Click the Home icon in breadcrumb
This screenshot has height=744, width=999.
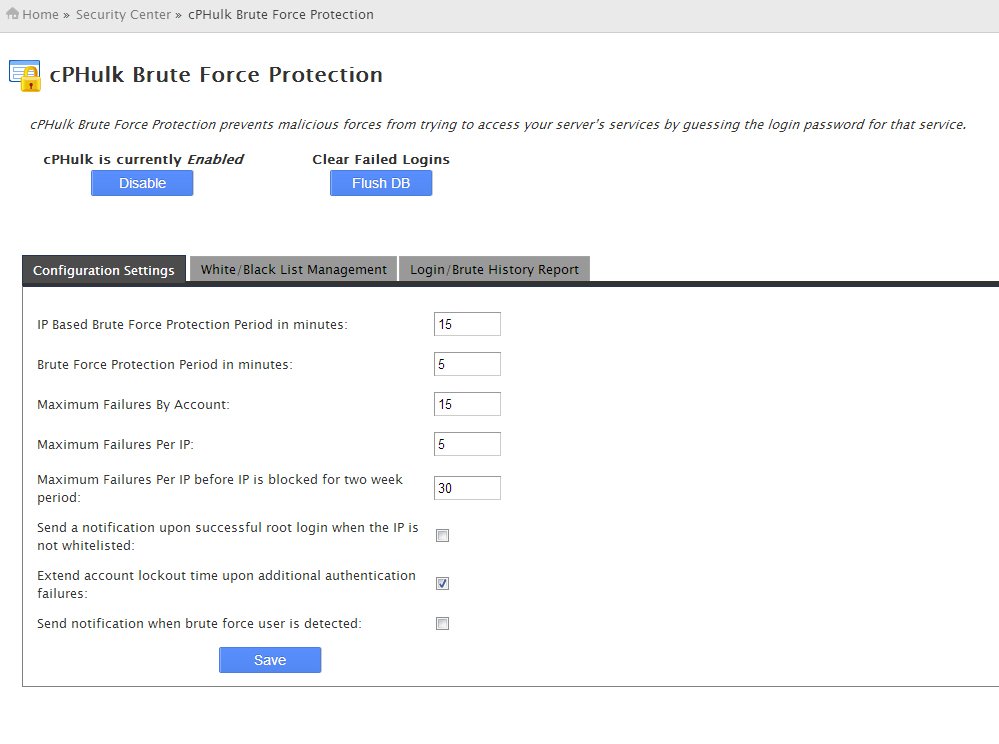12,13
